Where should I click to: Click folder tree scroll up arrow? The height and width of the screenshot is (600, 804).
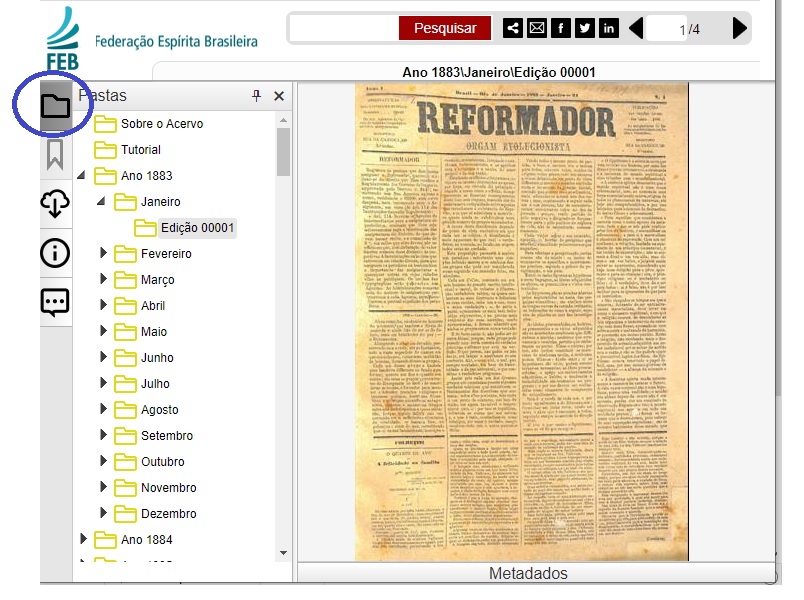(284, 120)
